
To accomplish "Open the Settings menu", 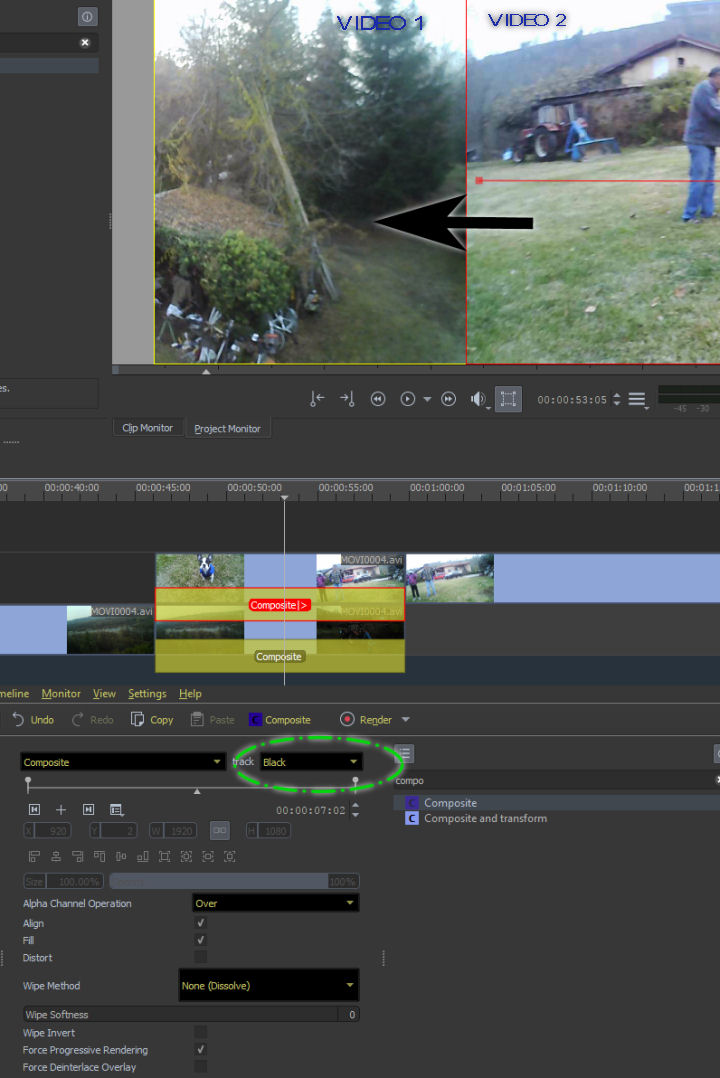I will [x=147, y=694].
